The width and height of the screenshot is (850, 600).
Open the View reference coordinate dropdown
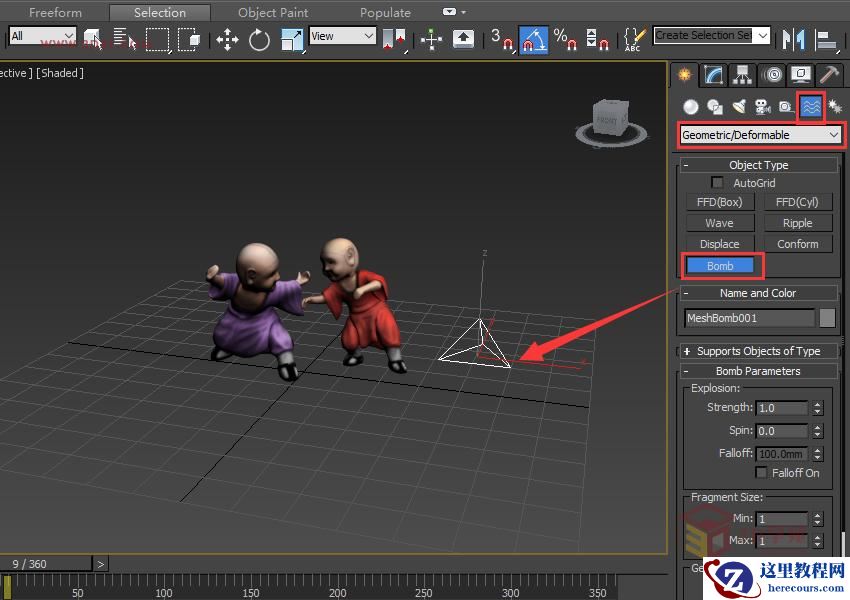pos(342,36)
